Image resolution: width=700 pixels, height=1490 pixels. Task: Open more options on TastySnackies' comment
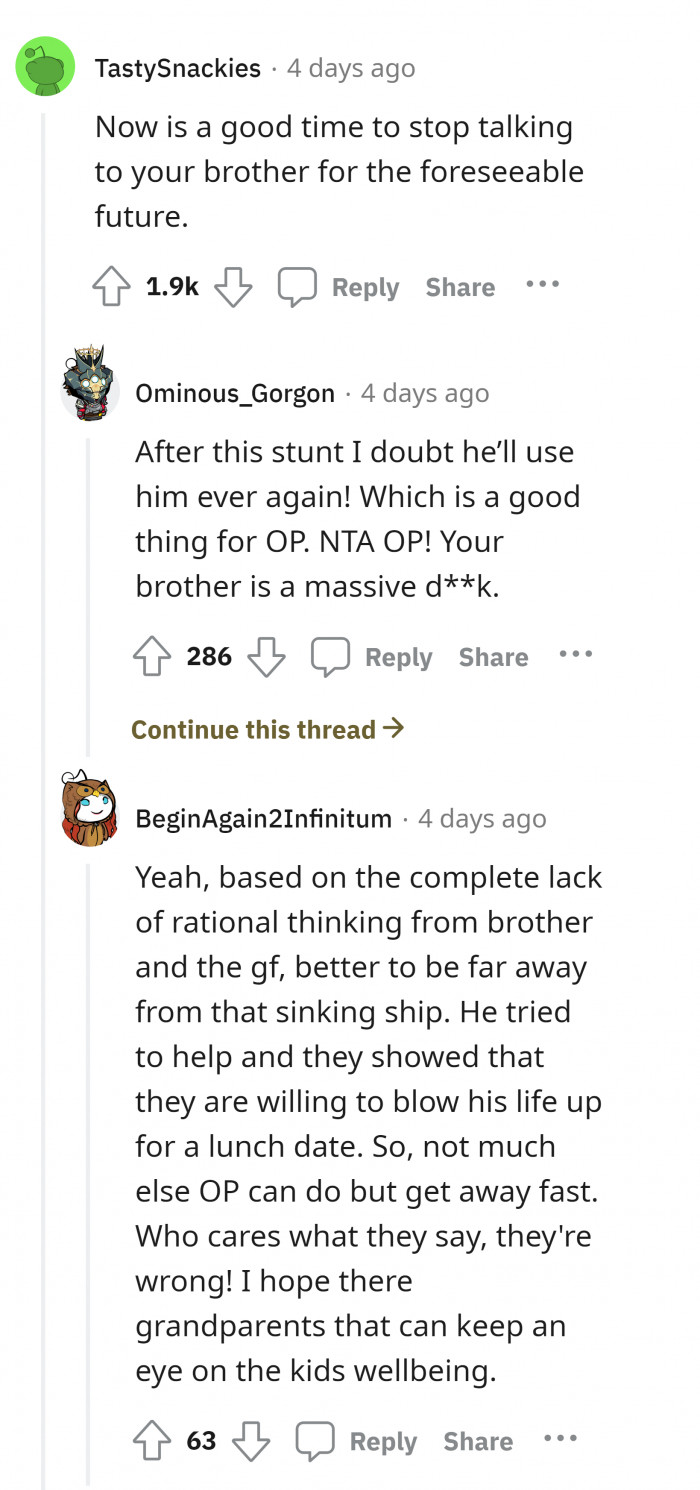tap(542, 285)
